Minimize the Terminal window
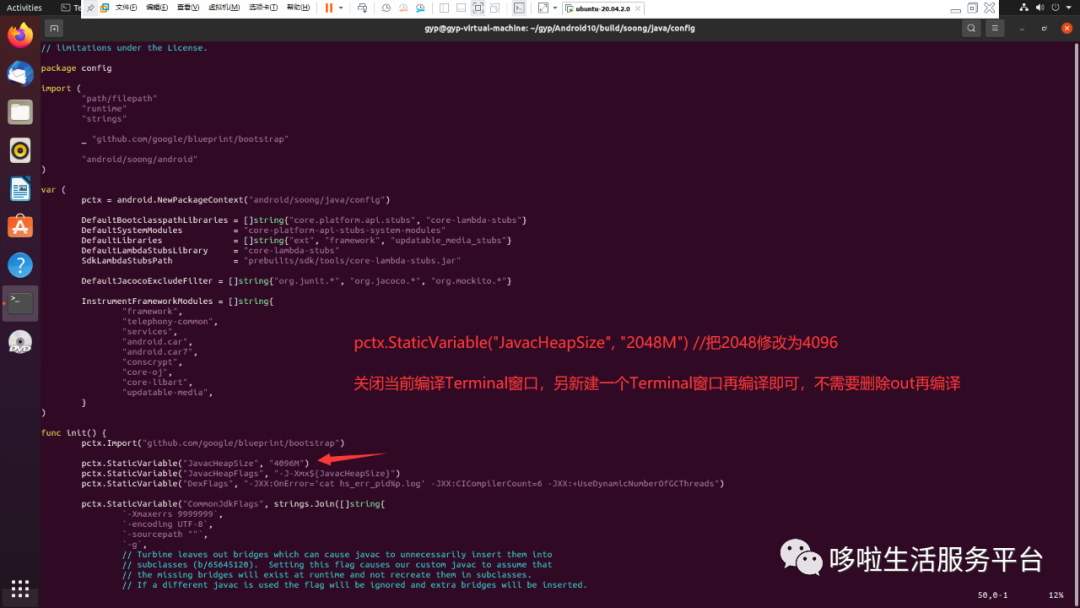 point(1022,28)
